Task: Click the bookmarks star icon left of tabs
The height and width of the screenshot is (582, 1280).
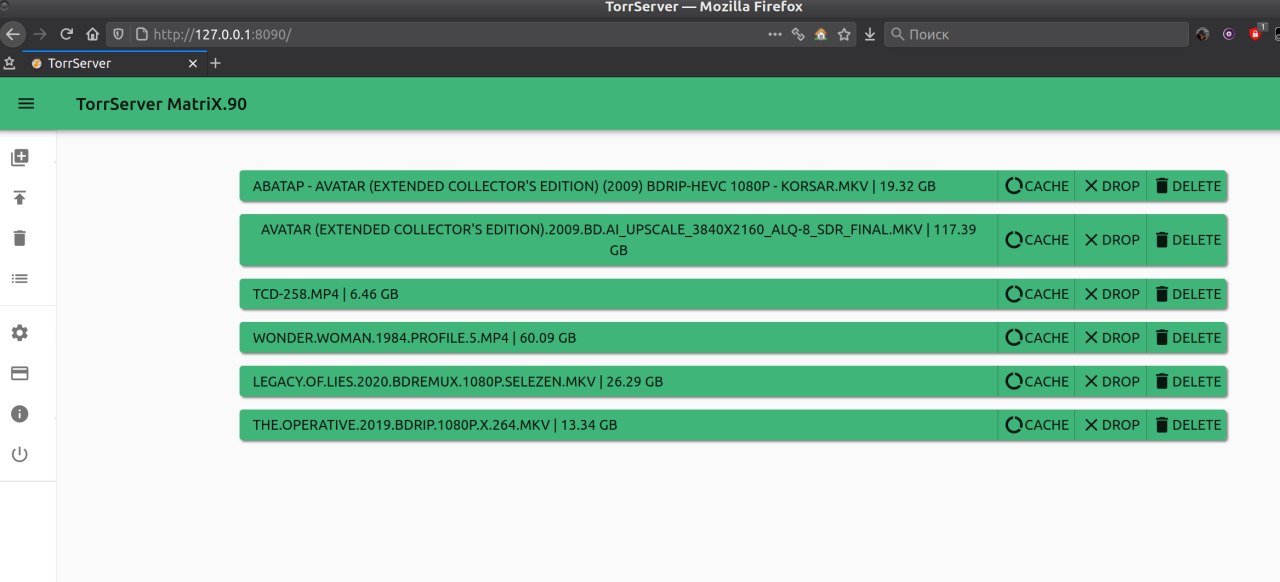Action: [x=9, y=63]
